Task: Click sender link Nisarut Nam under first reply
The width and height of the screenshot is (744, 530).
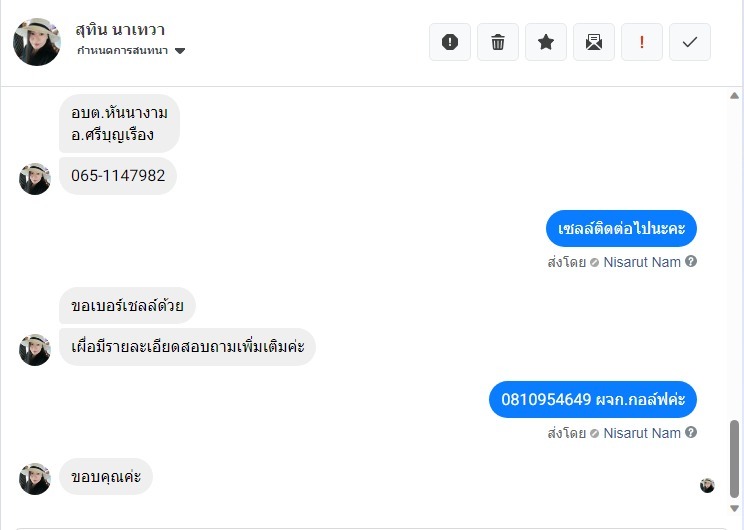Action: (x=642, y=262)
